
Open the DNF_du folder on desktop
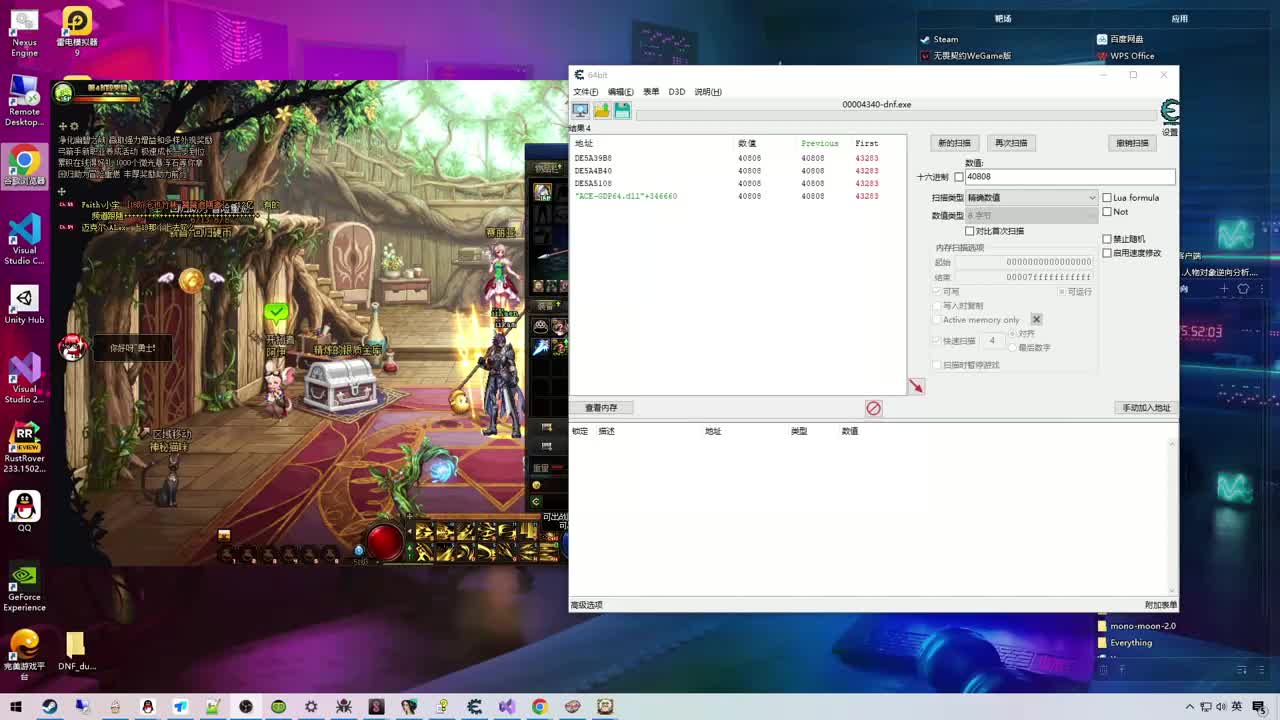76,650
